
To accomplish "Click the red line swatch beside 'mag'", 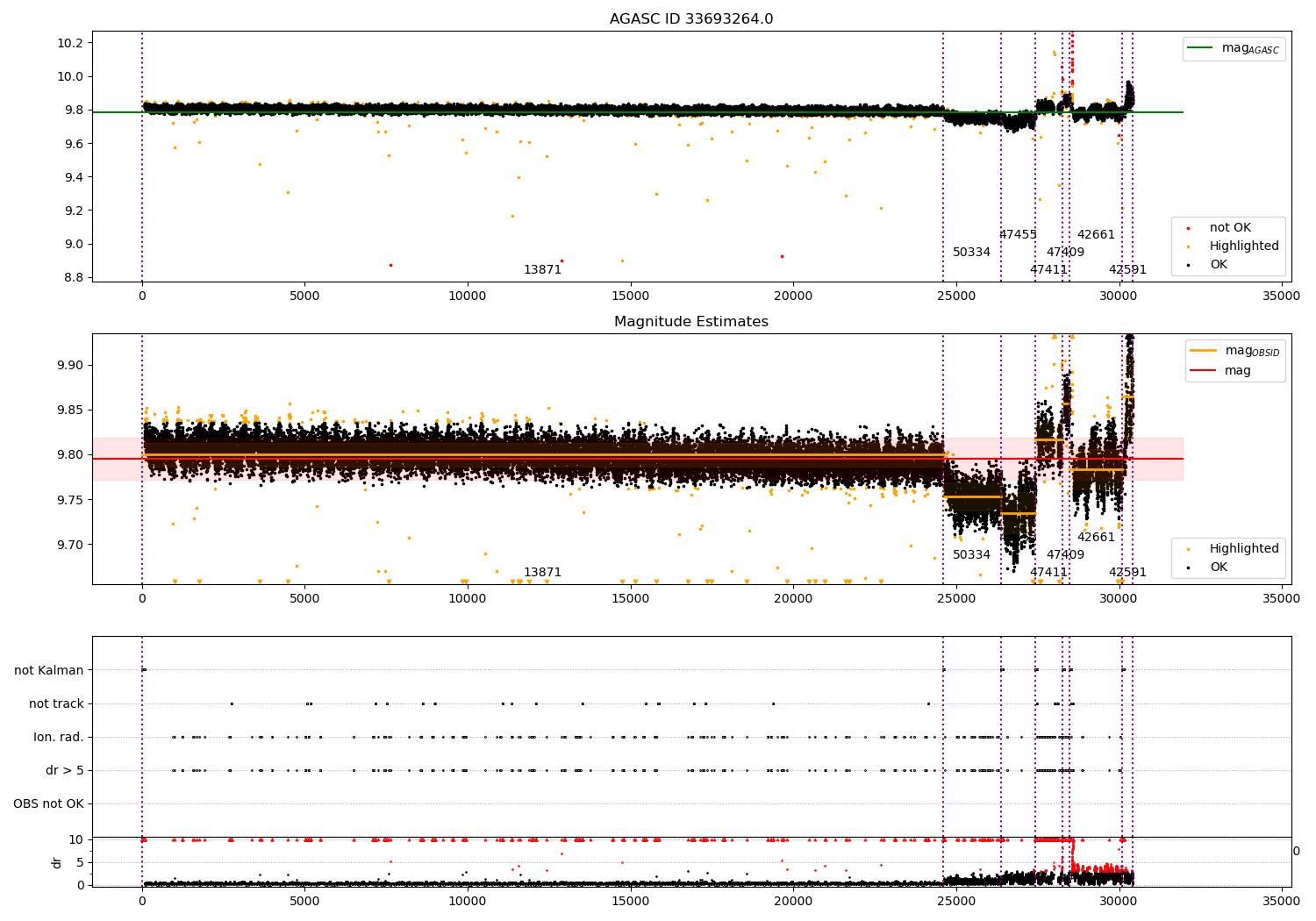I will point(1203,371).
